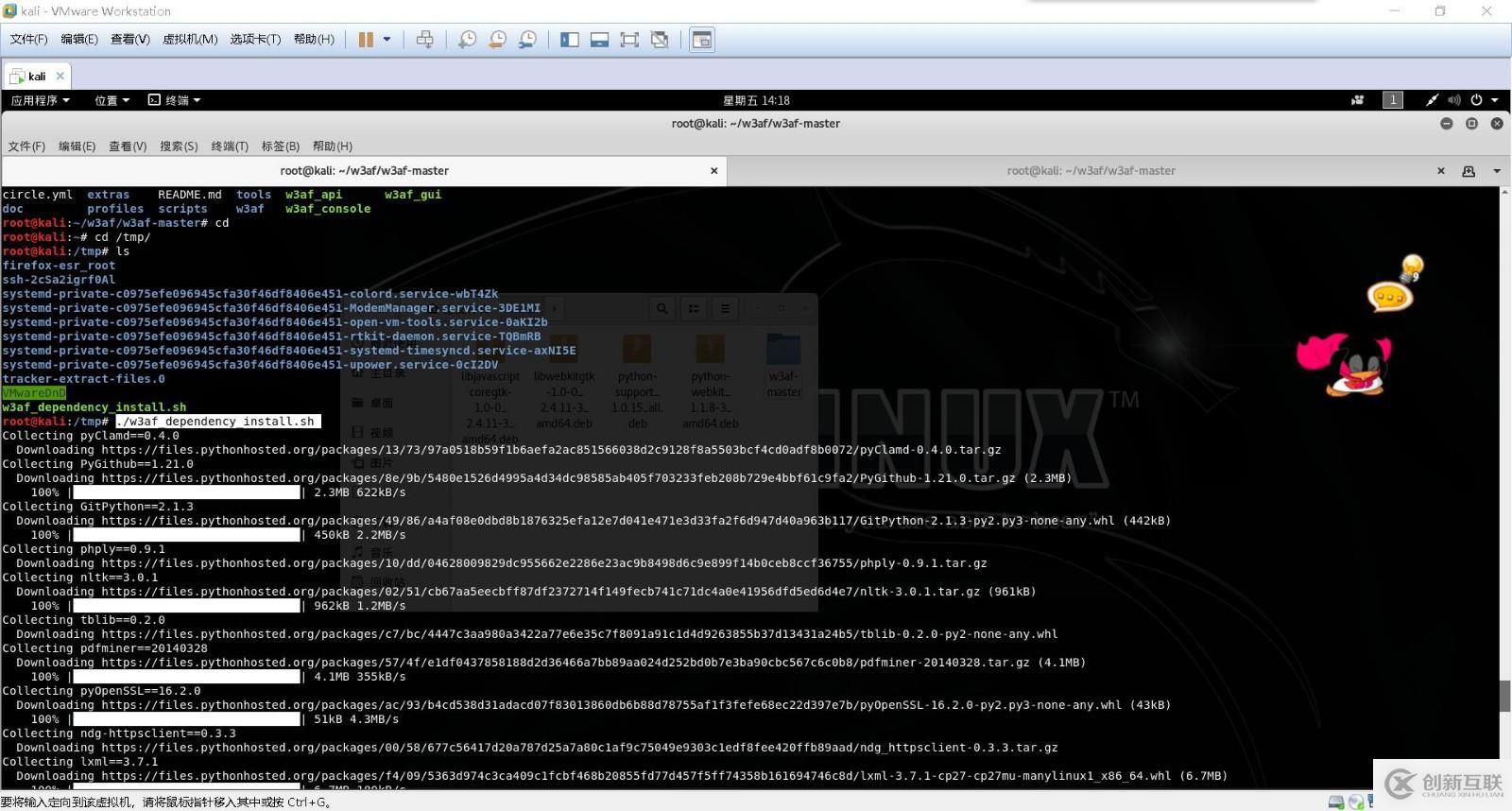Click the network connection icon in Kali panel
The image size is (1512, 811).
click(x=1433, y=100)
